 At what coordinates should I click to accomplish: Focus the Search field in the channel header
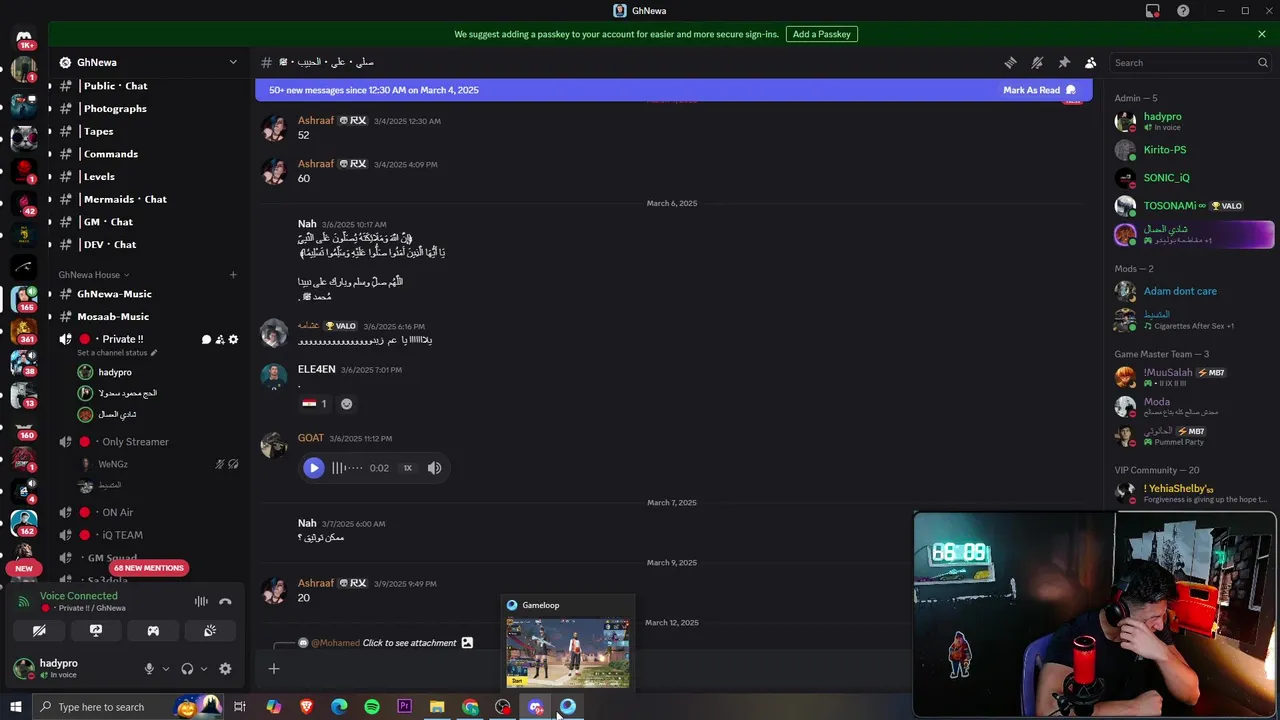tap(1191, 62)
